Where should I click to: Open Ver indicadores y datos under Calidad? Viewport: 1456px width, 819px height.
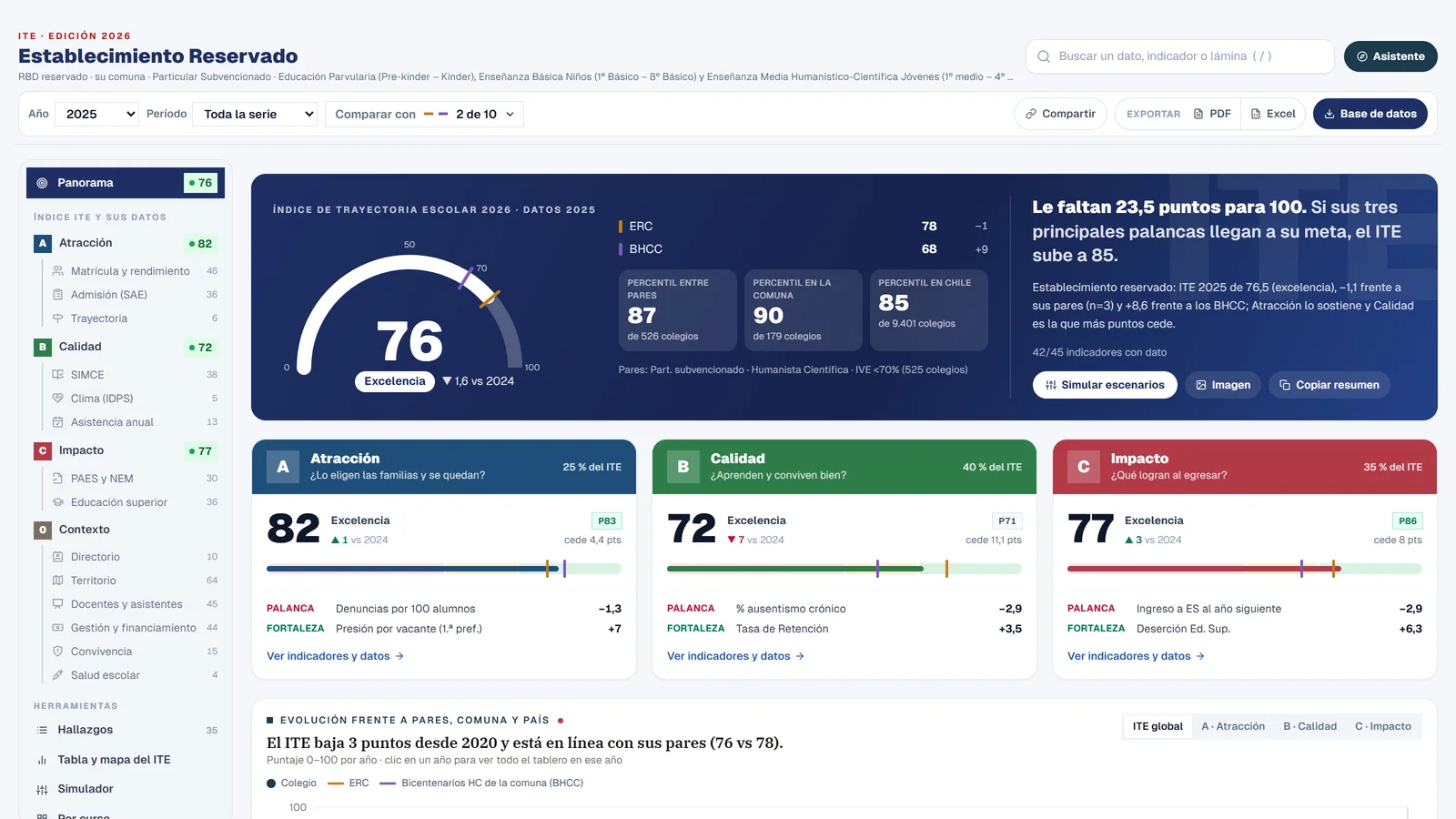point(735,656)
